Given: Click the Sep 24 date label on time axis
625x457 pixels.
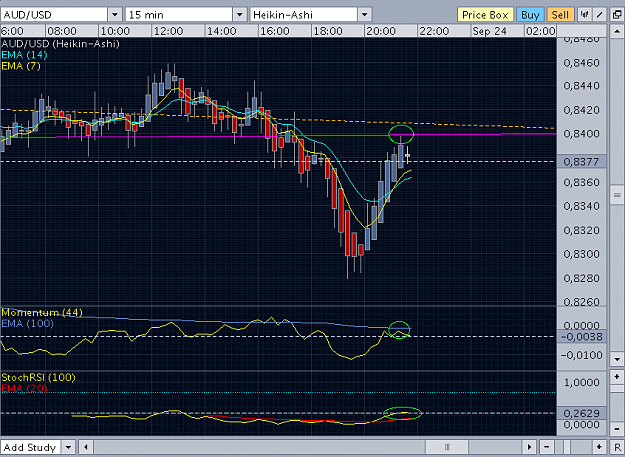Looking at the screenshot, I should pos(489,31).
